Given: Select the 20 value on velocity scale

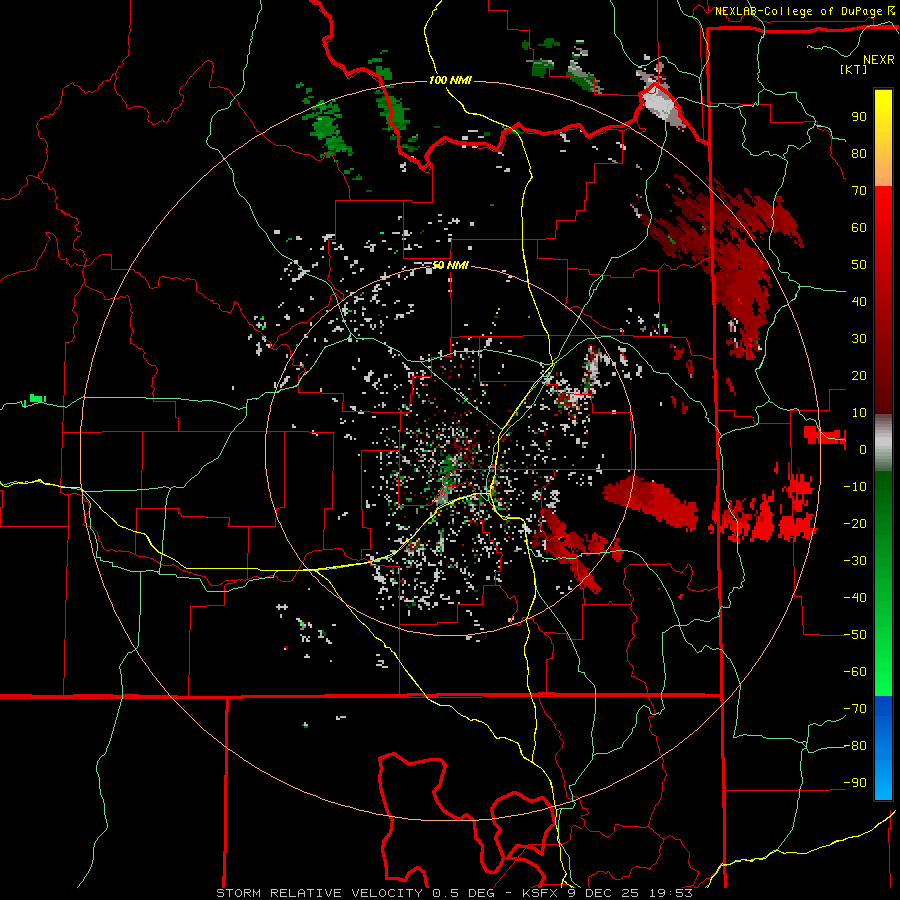Looking at the screenshot, I should (859, 376).
